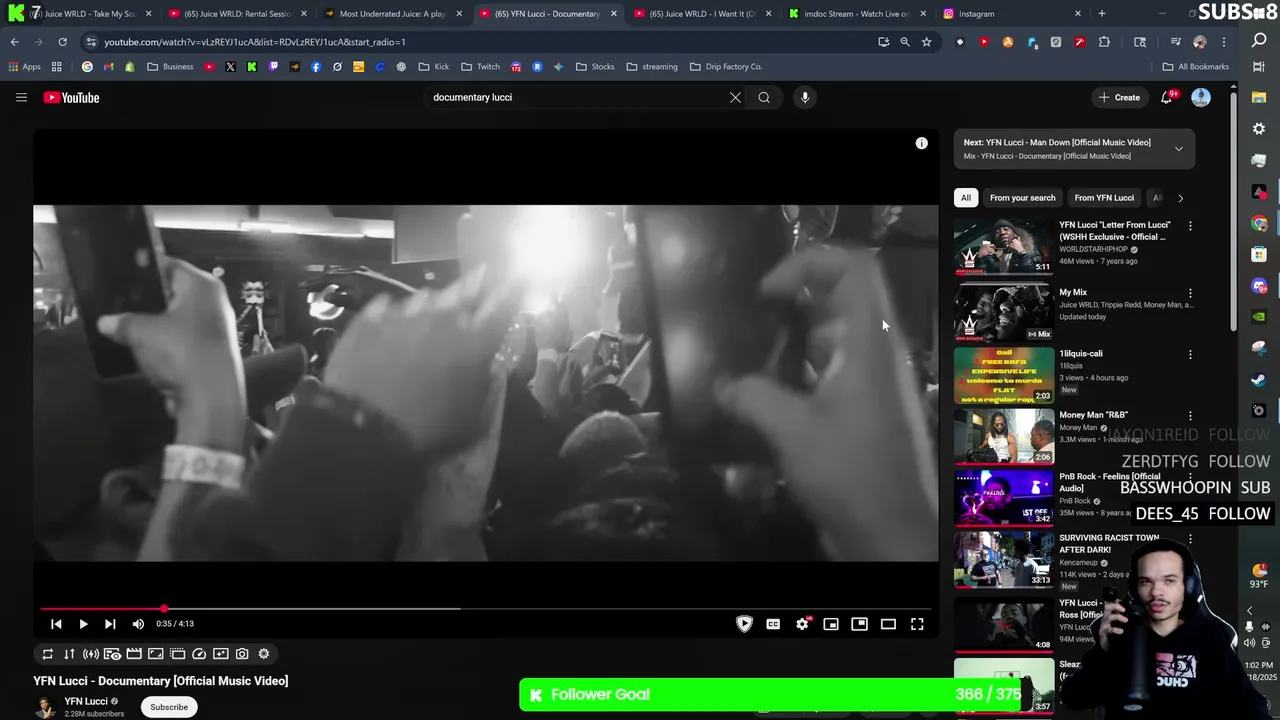Open Surviving Racist Town After Dark video
The image size is (1280, 720).
pos(1003,559)
